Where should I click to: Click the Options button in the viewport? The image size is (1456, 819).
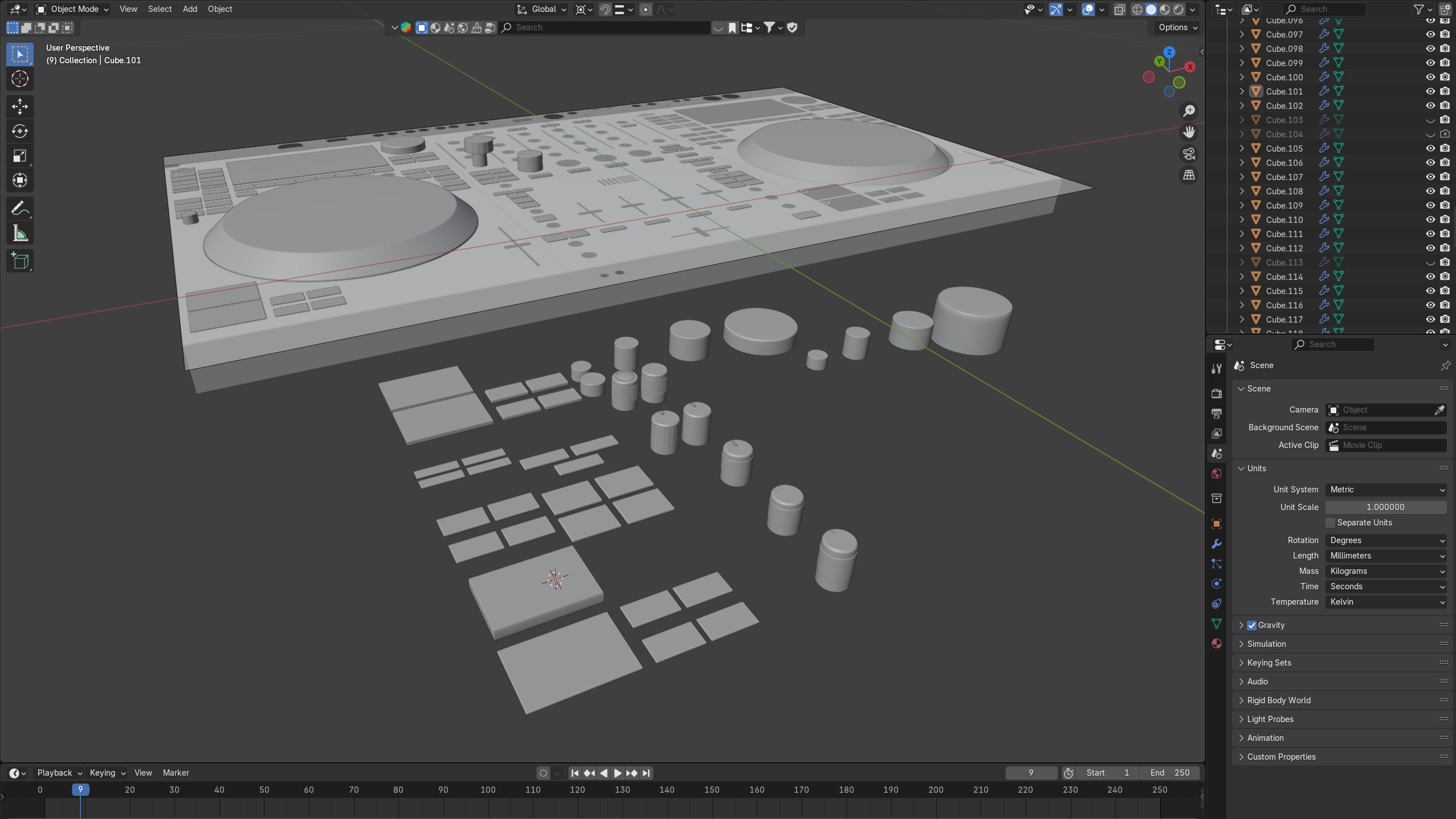point(1177,27)
